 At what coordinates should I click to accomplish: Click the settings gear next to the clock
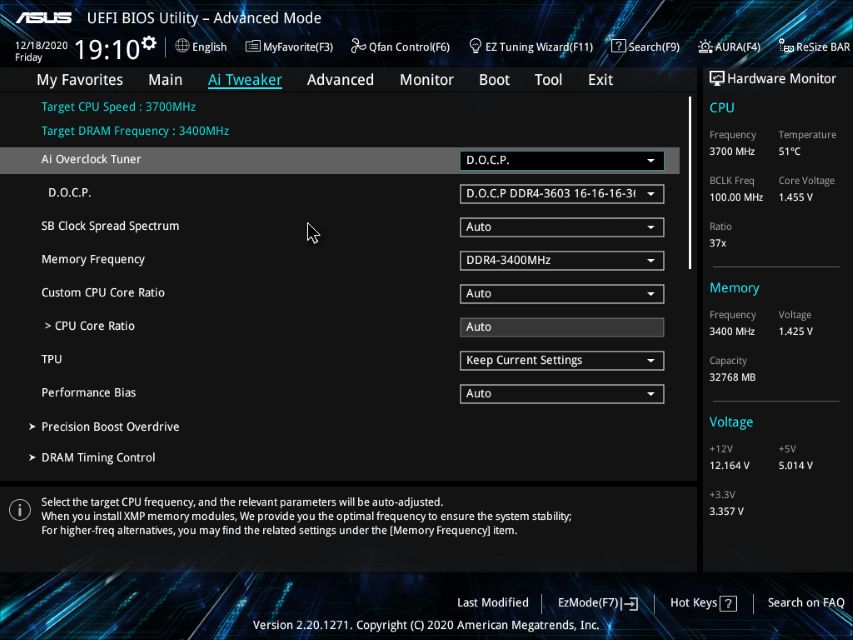pyautogui.click(x=149, y=43)
